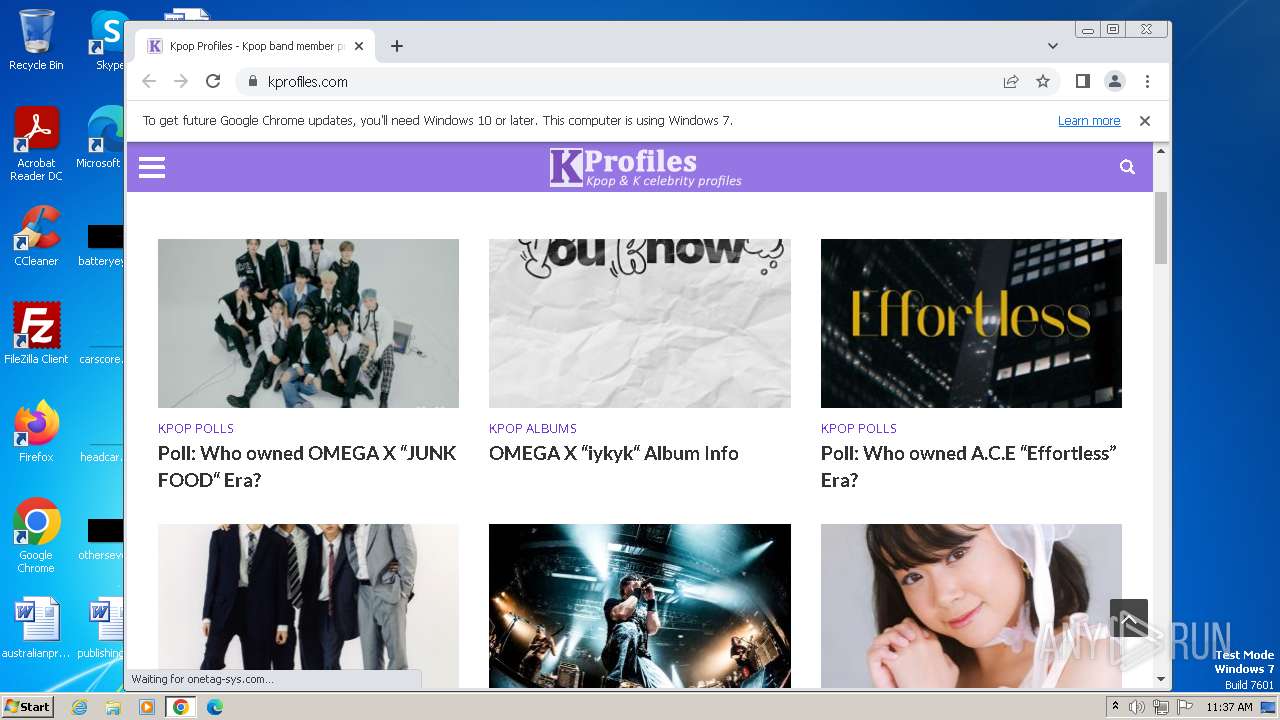Click the page vertical scrollbar thumb
Viewport: 1280px width, 720px height.
(1161, 228)
